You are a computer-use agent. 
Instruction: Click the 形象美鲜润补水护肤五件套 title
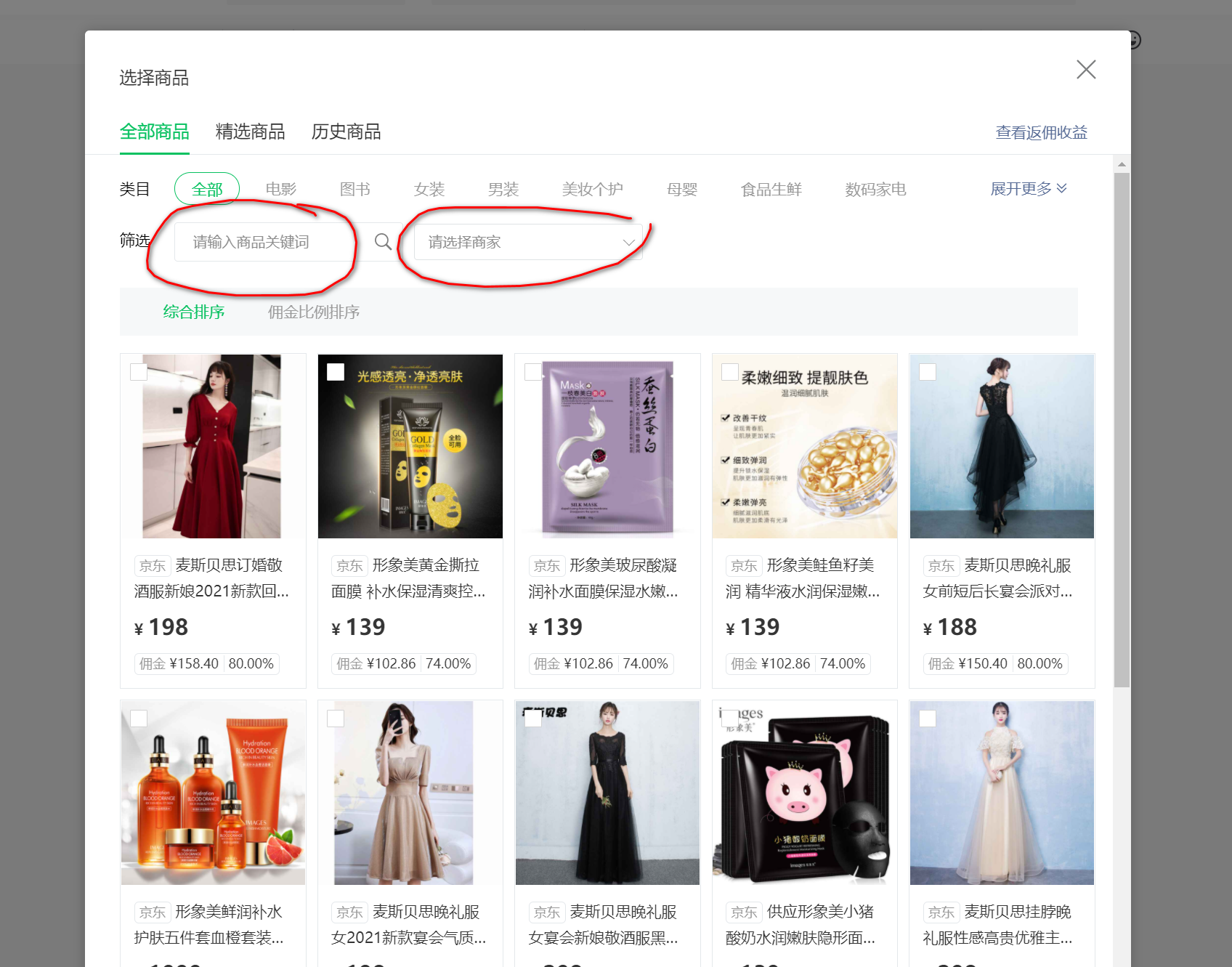(x=209, y=925)
